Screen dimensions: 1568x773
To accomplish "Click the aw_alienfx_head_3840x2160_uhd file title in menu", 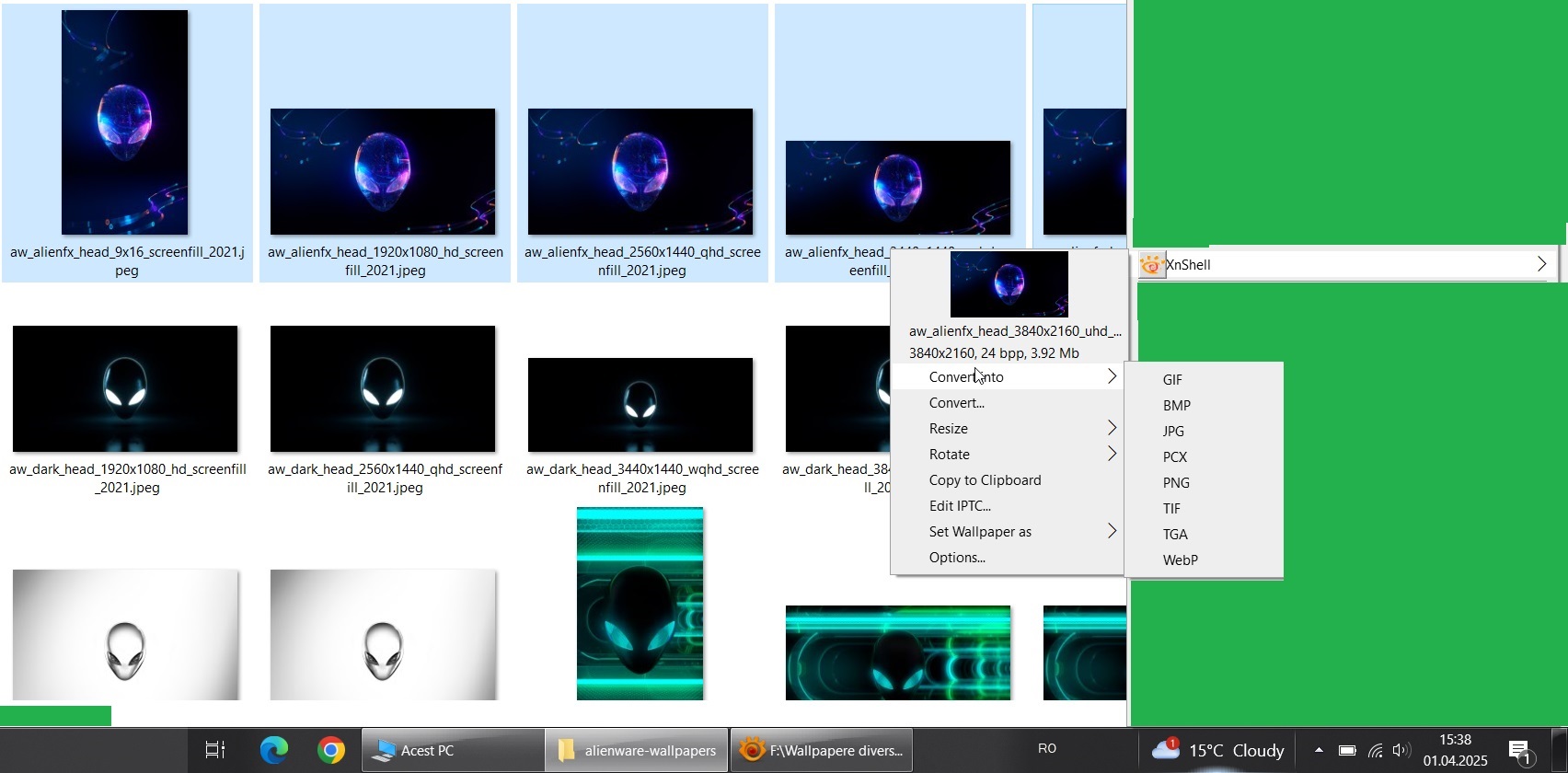I will [1015, 330].
